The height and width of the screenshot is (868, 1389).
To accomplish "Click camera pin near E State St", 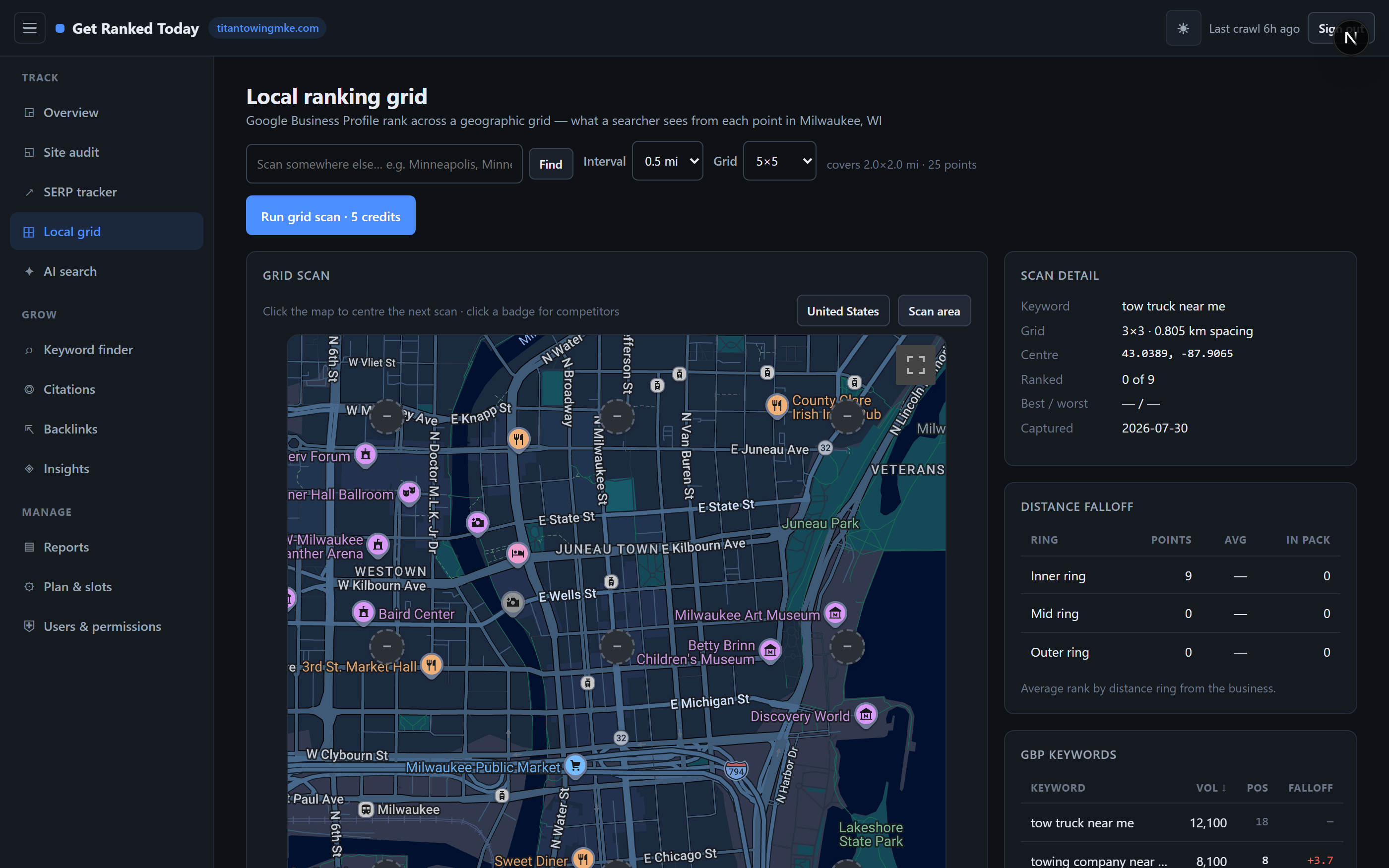I will pyautogui.click(x=478, y=523).
